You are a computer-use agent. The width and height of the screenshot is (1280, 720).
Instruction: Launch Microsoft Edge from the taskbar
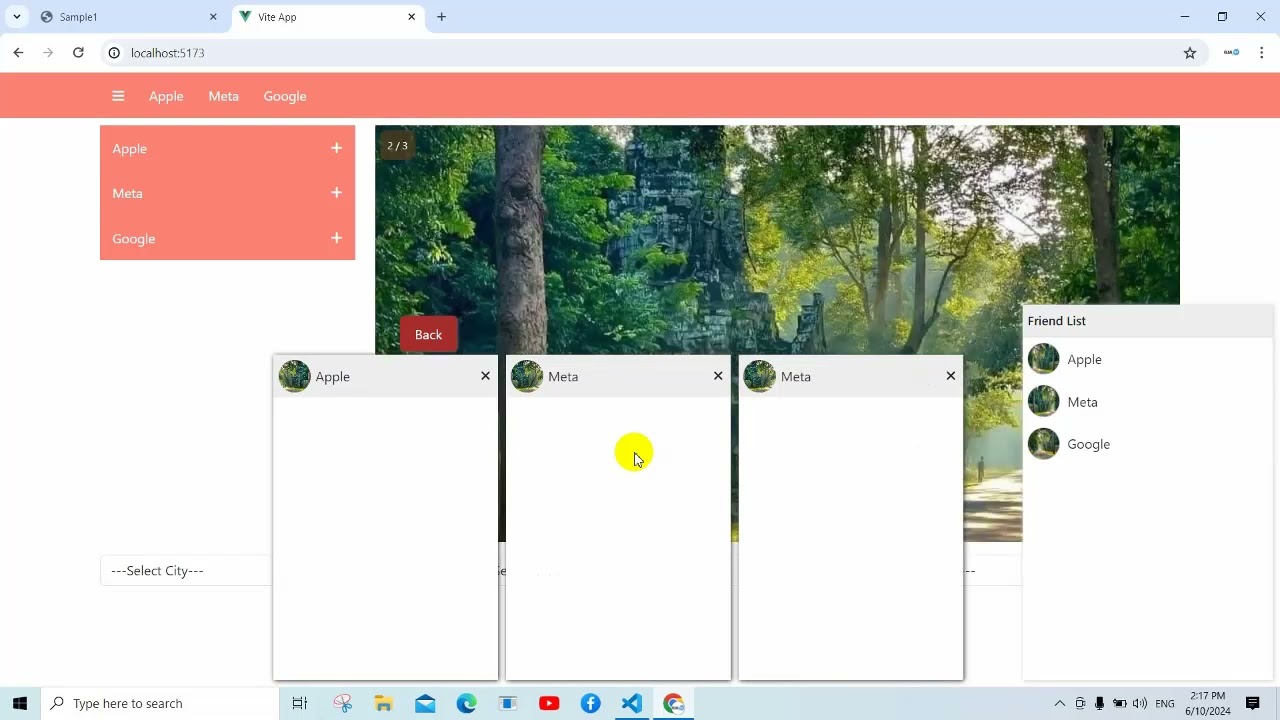467,704
